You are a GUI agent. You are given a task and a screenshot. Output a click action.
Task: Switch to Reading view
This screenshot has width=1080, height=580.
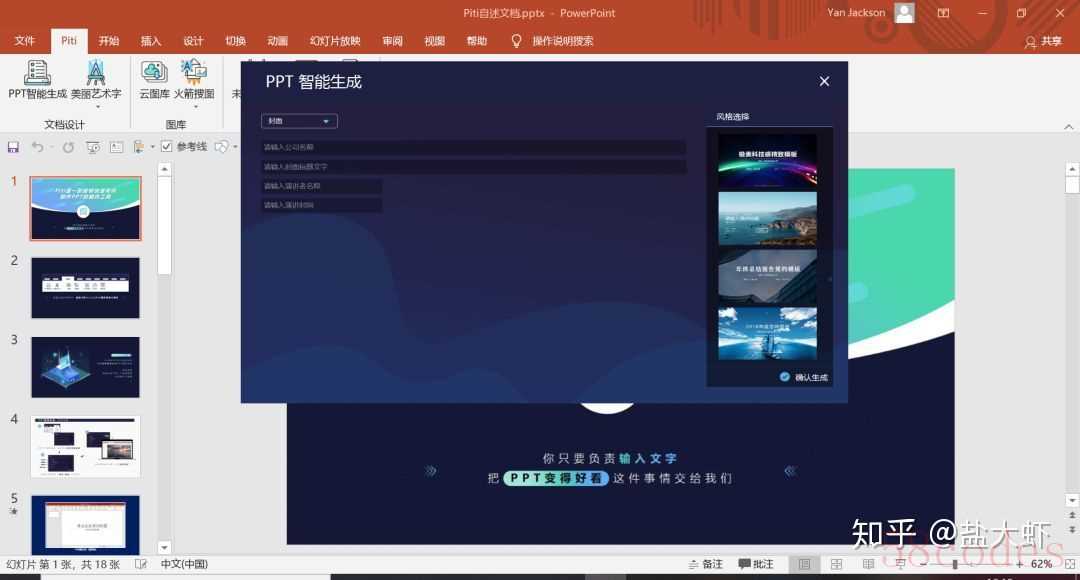click(868, 564)
